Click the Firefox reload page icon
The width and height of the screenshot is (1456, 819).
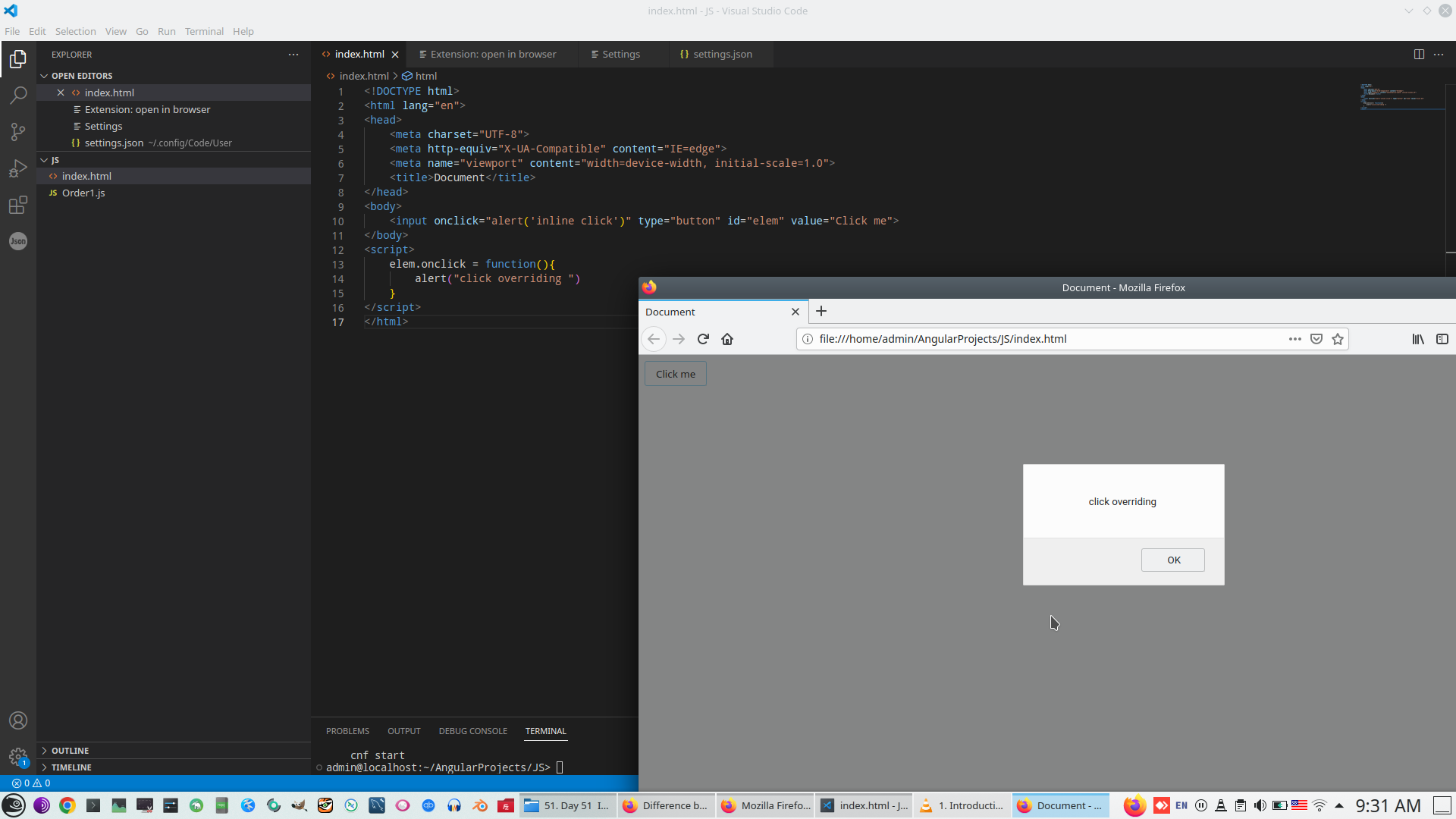pyautogui.click(x=703, y=339)
